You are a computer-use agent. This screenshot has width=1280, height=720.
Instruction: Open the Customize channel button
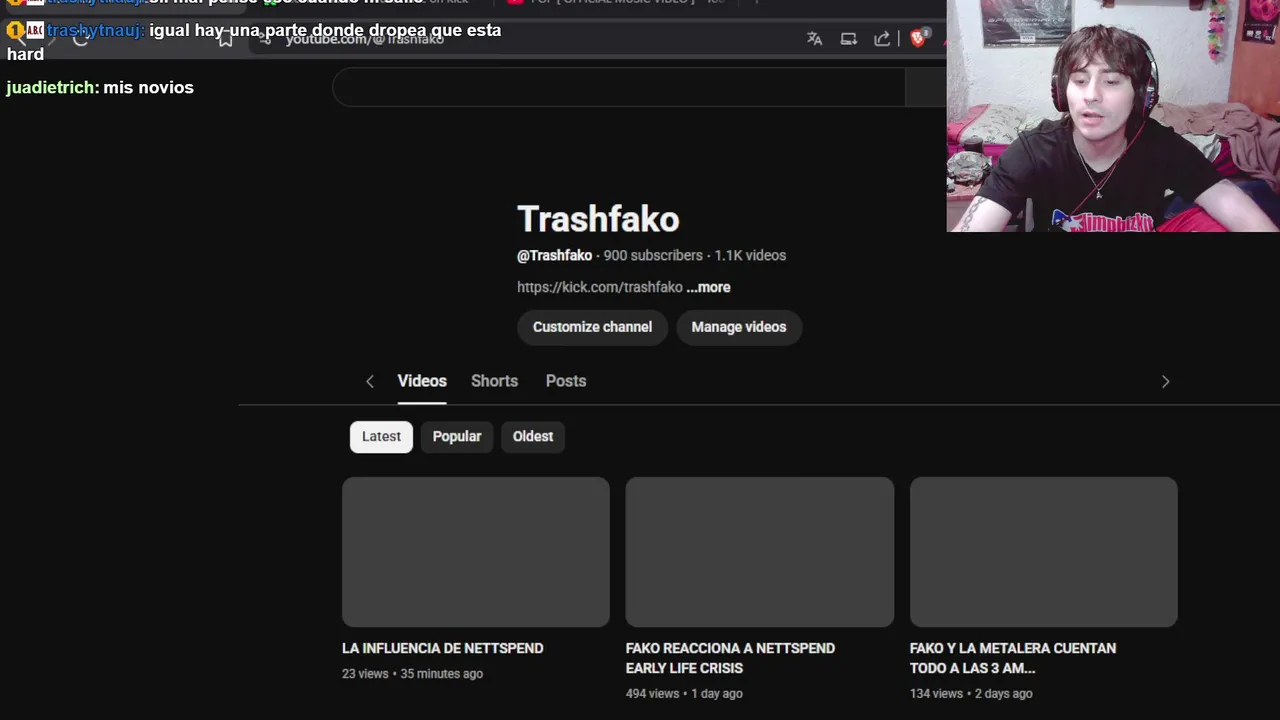592,327
